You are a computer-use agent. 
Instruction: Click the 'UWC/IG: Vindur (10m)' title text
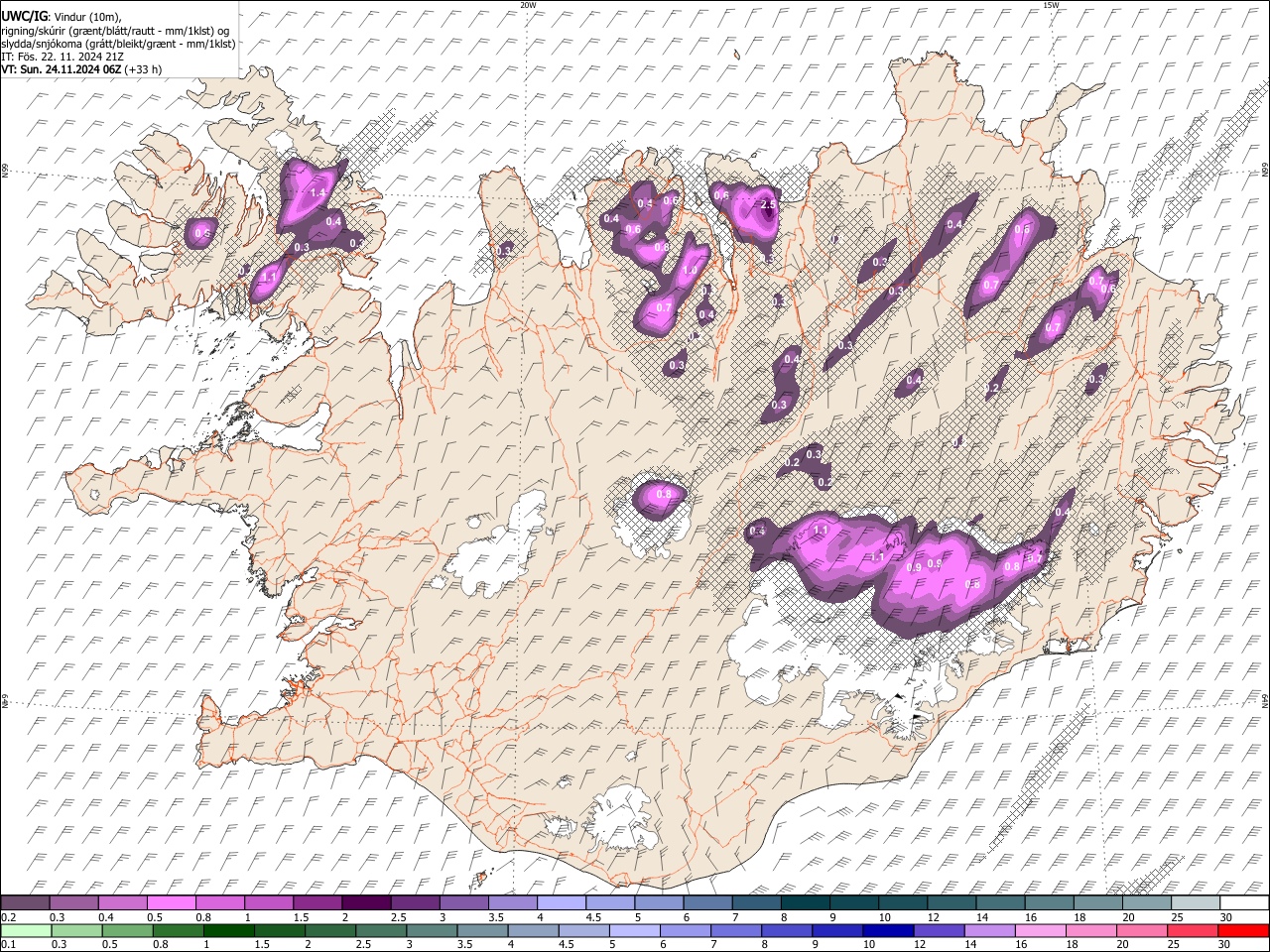pyautogui.click(x=61, y=16)
